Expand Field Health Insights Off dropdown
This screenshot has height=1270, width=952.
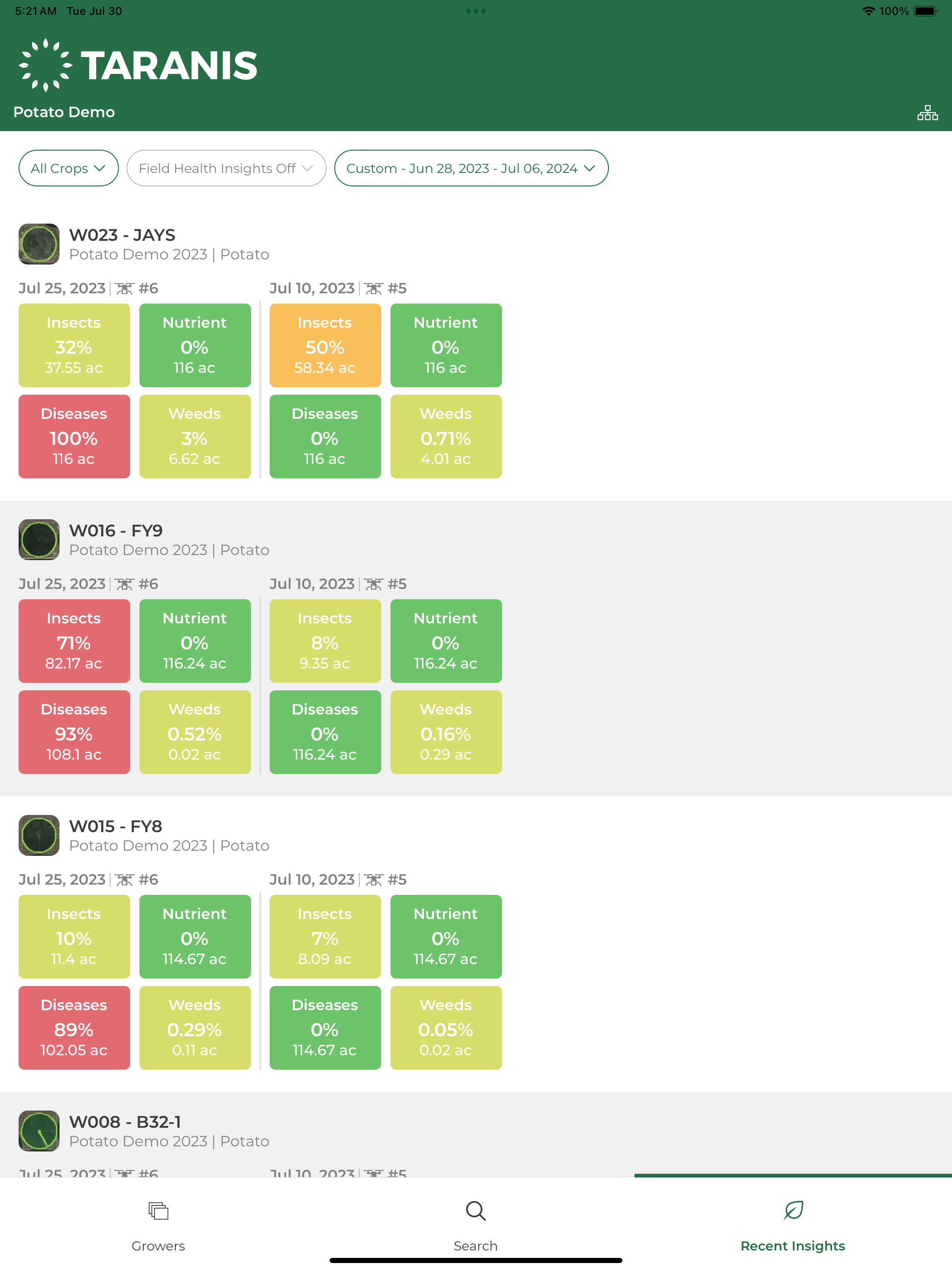(226, 168)
